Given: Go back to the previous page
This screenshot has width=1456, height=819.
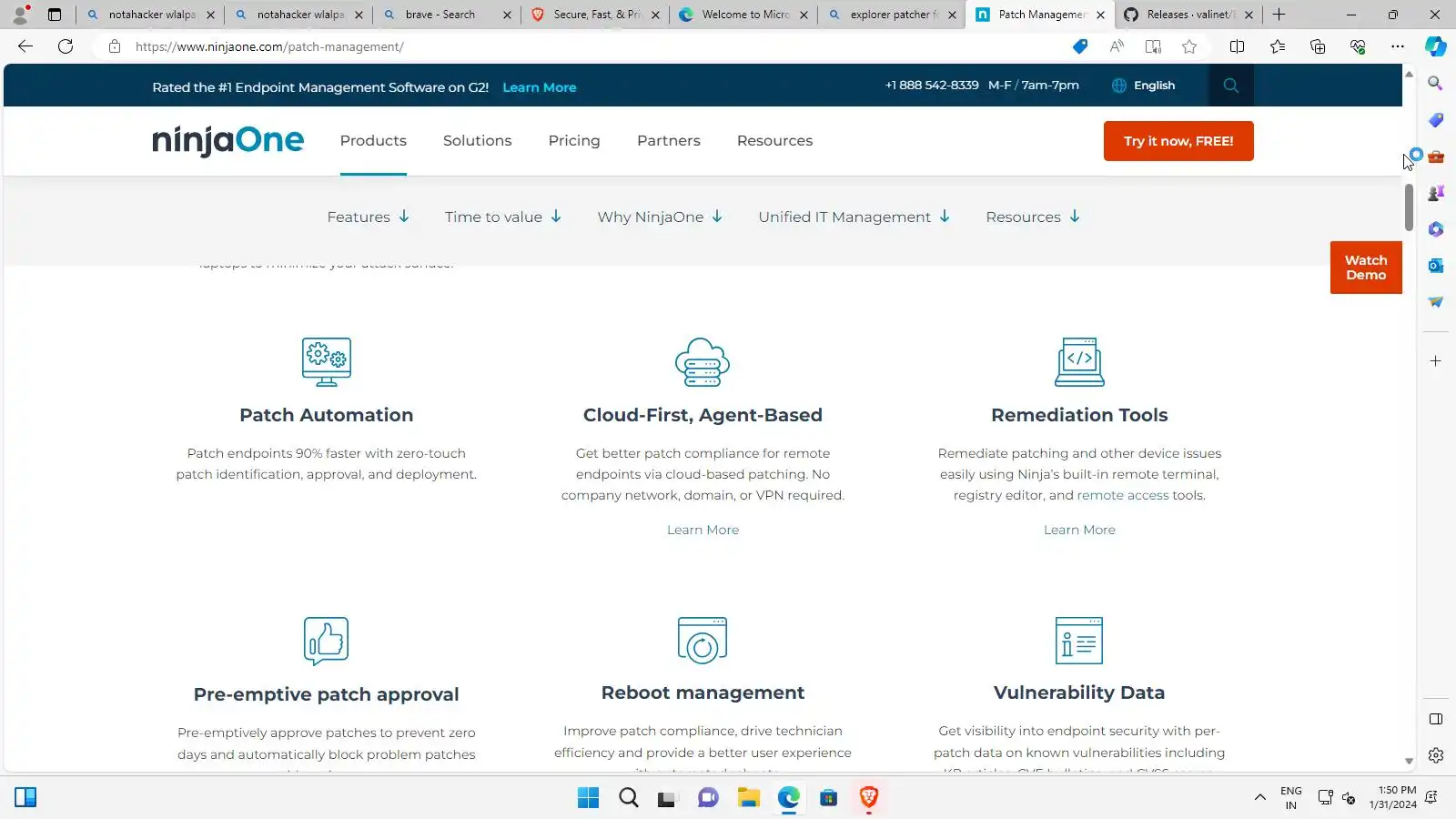Looking at the screenshot, I should pyautogui.click(x=25, y=46).
